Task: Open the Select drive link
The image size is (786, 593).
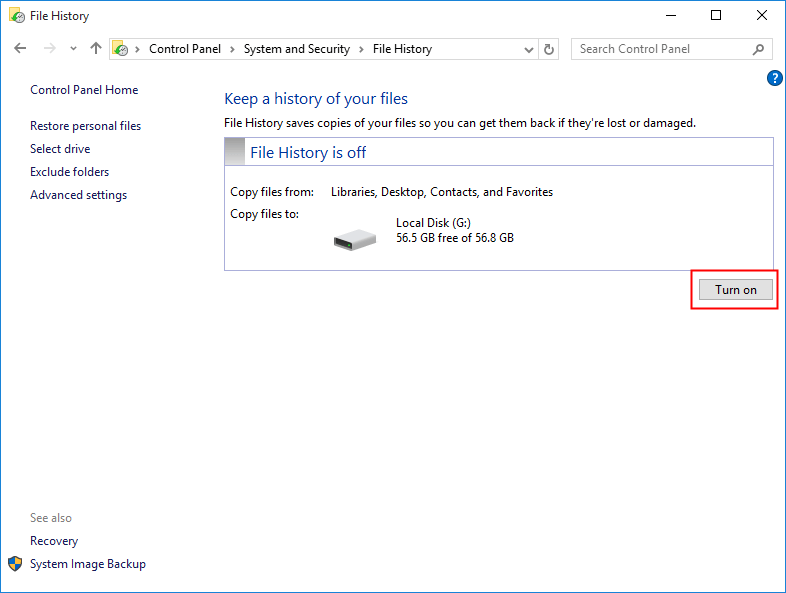Action: [x=60, y=149]
